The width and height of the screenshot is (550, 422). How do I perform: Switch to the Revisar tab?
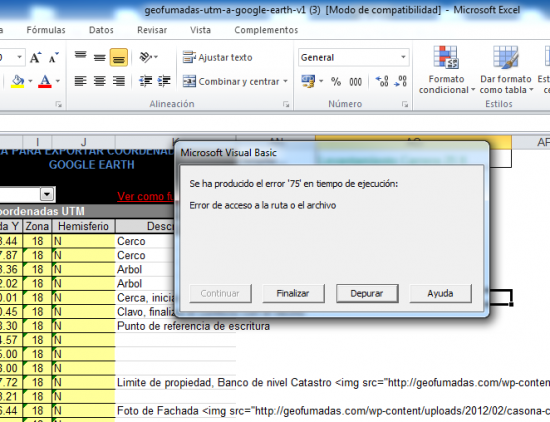click(x=152, y=30)
